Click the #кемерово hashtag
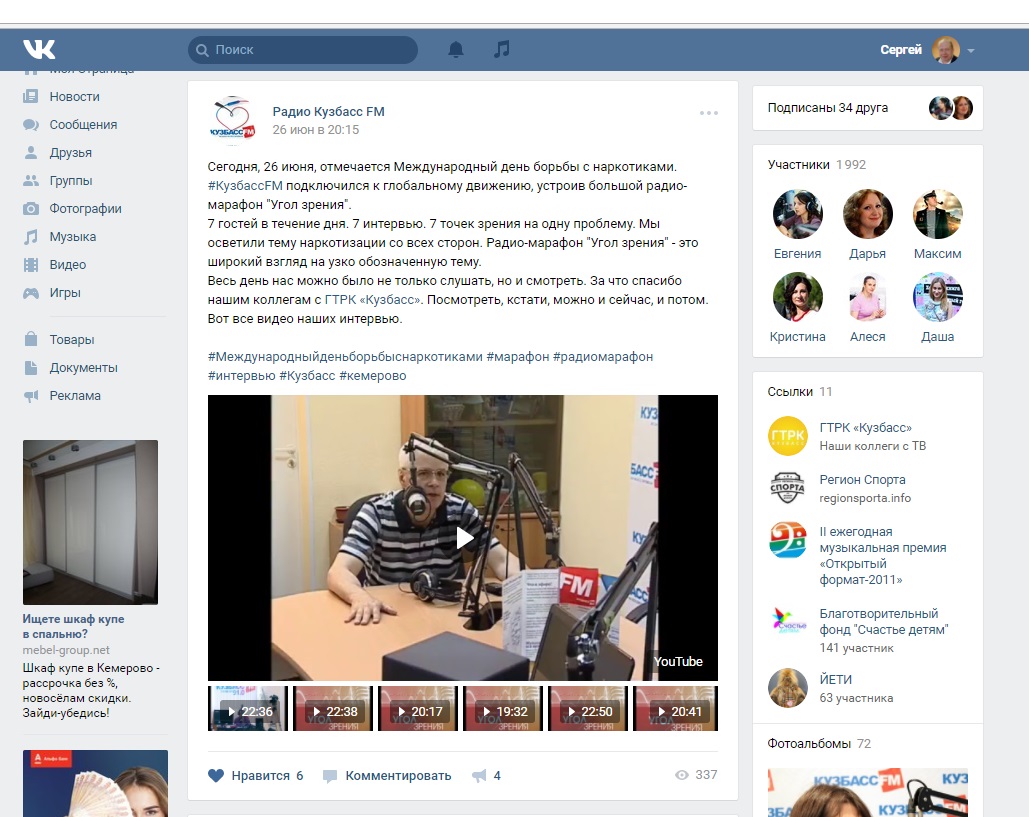The height and width of the screenshot is (817, 1029). pyautogui.click(x=373, y=375)
